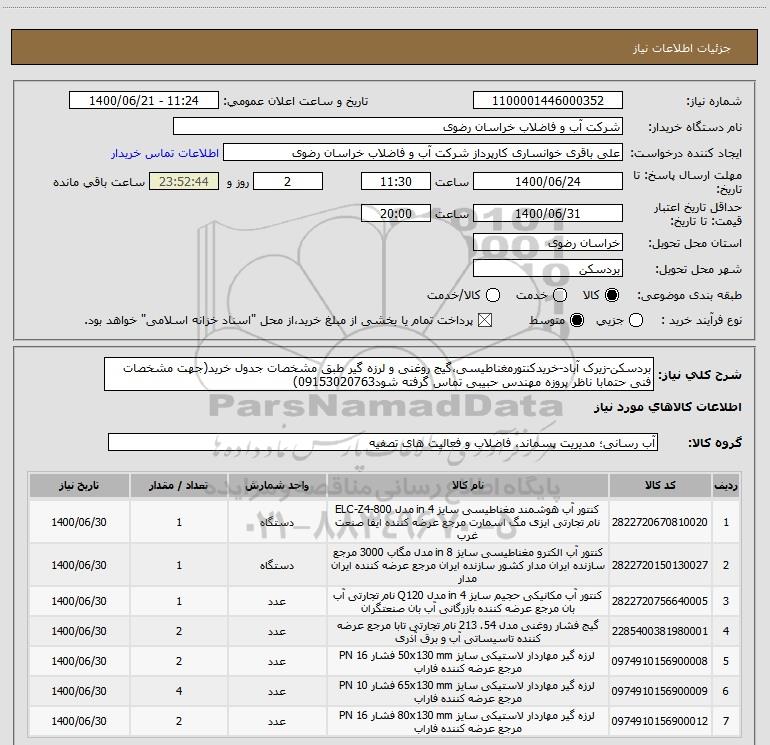Click the price validity date 1400/06/31
This screenshot has width=770, height=745.
548,214
